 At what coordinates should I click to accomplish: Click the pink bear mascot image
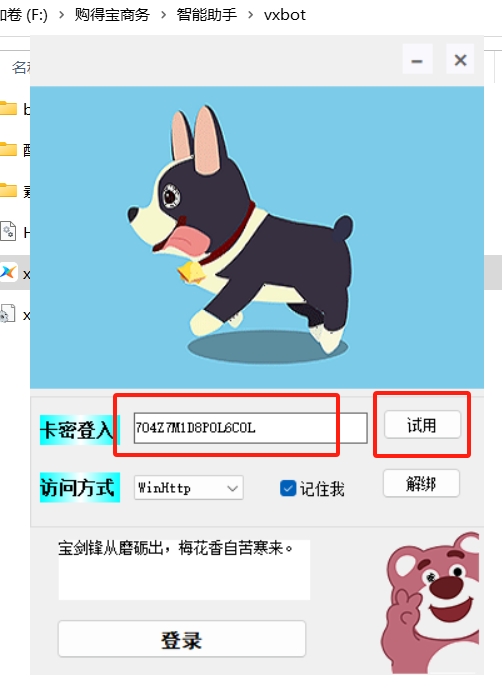coord(430,602)
